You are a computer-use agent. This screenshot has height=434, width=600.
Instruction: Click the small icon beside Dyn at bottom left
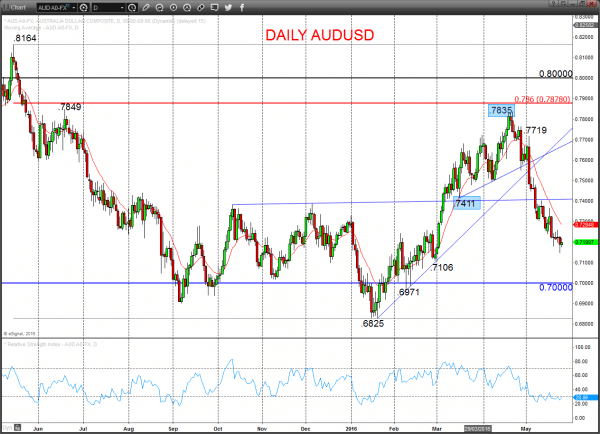tap(18, 427)
